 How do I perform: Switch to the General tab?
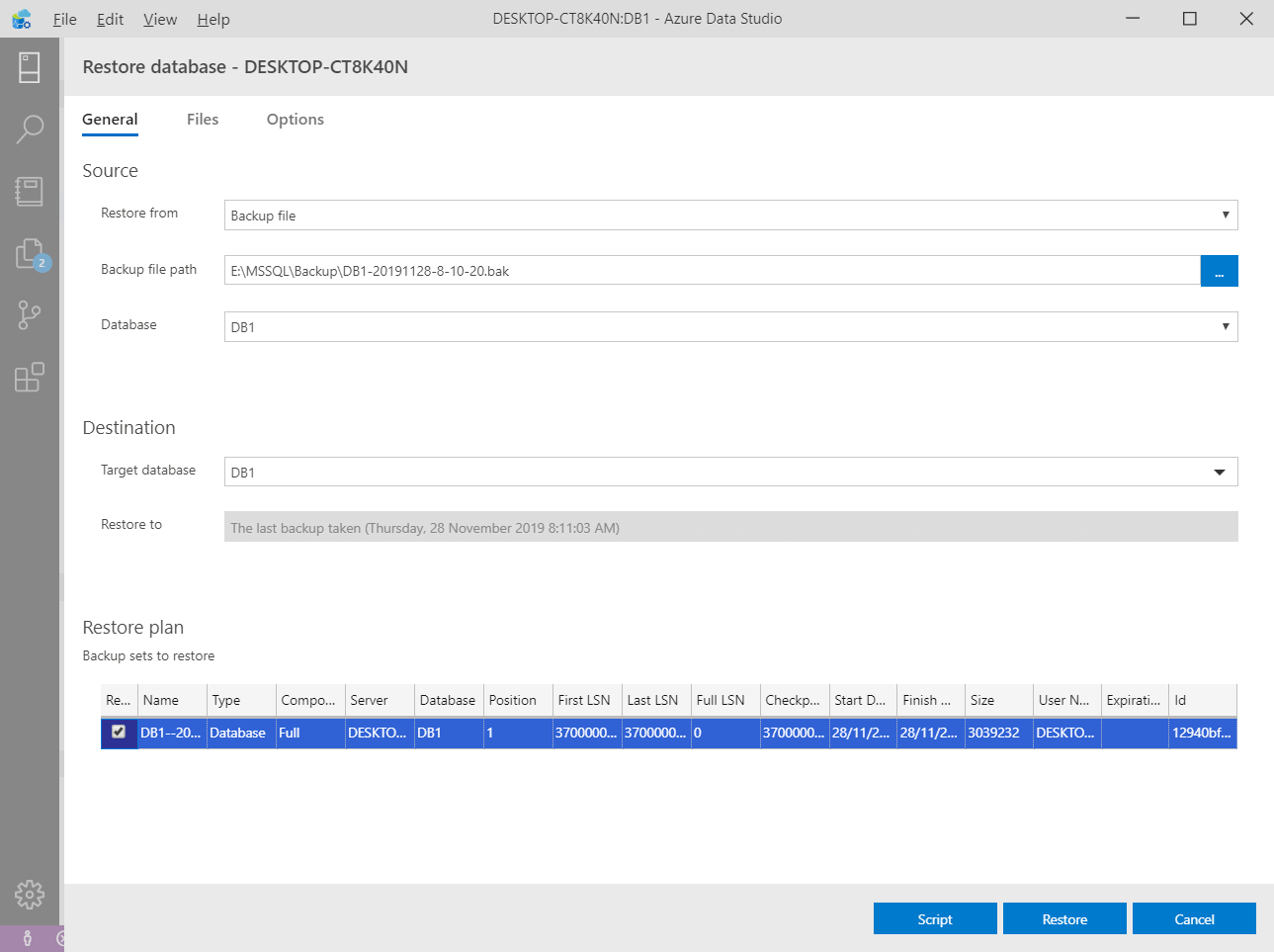click(110, 120)
